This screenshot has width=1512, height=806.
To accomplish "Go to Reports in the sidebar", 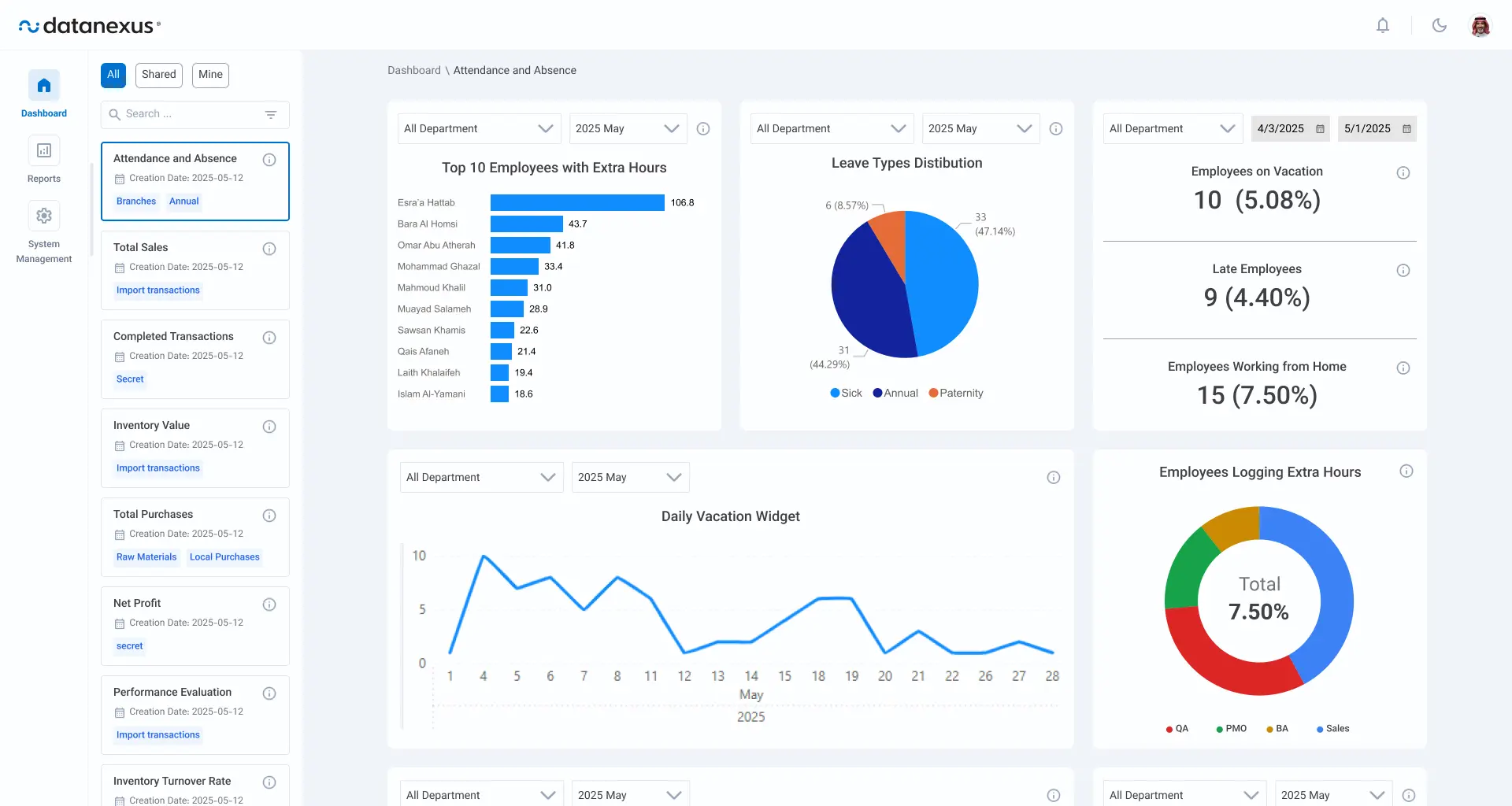I will coord(44,160).
